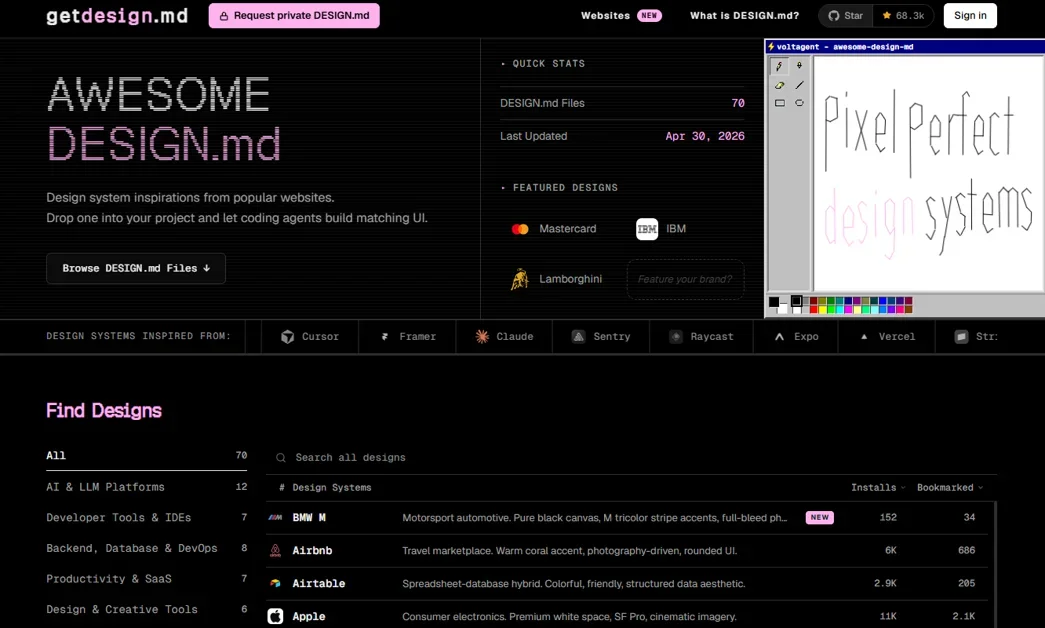Click the Airtable logo icon

click(x=275, y=583)
